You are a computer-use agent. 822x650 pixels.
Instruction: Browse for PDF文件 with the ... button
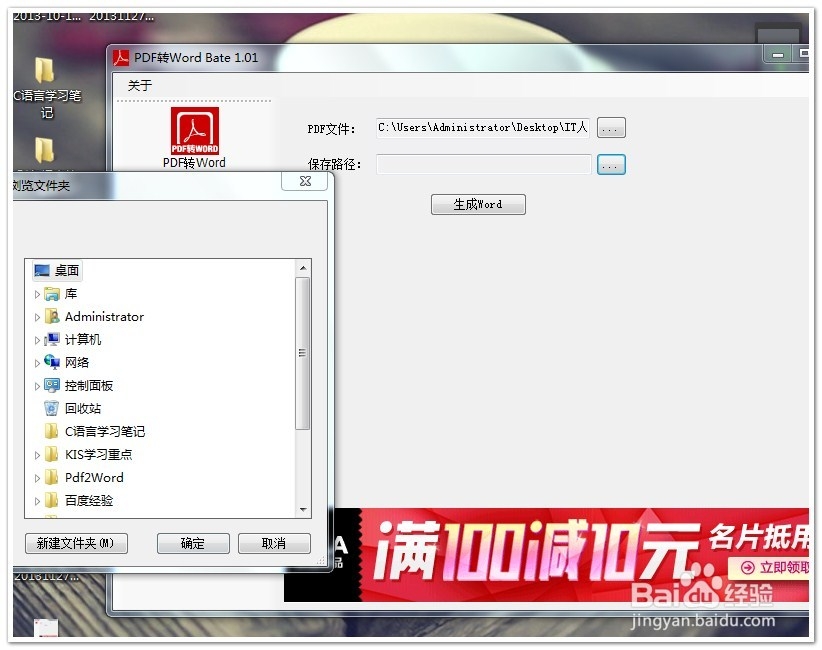point(611,128)
